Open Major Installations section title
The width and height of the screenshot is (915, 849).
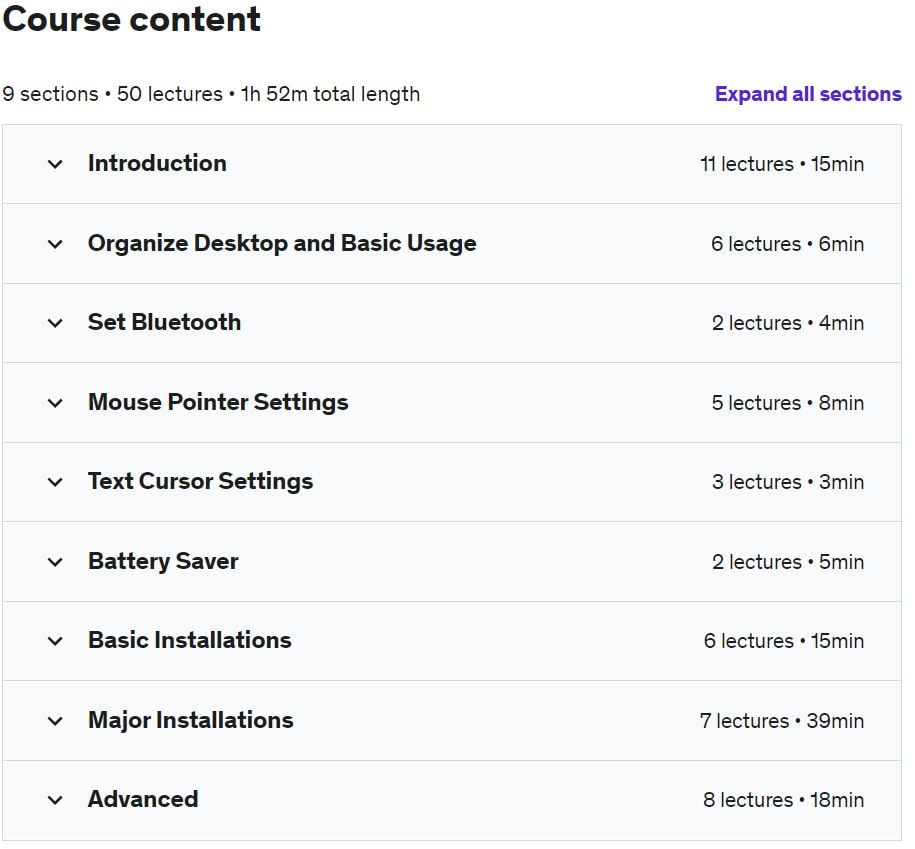pos(190,720)
